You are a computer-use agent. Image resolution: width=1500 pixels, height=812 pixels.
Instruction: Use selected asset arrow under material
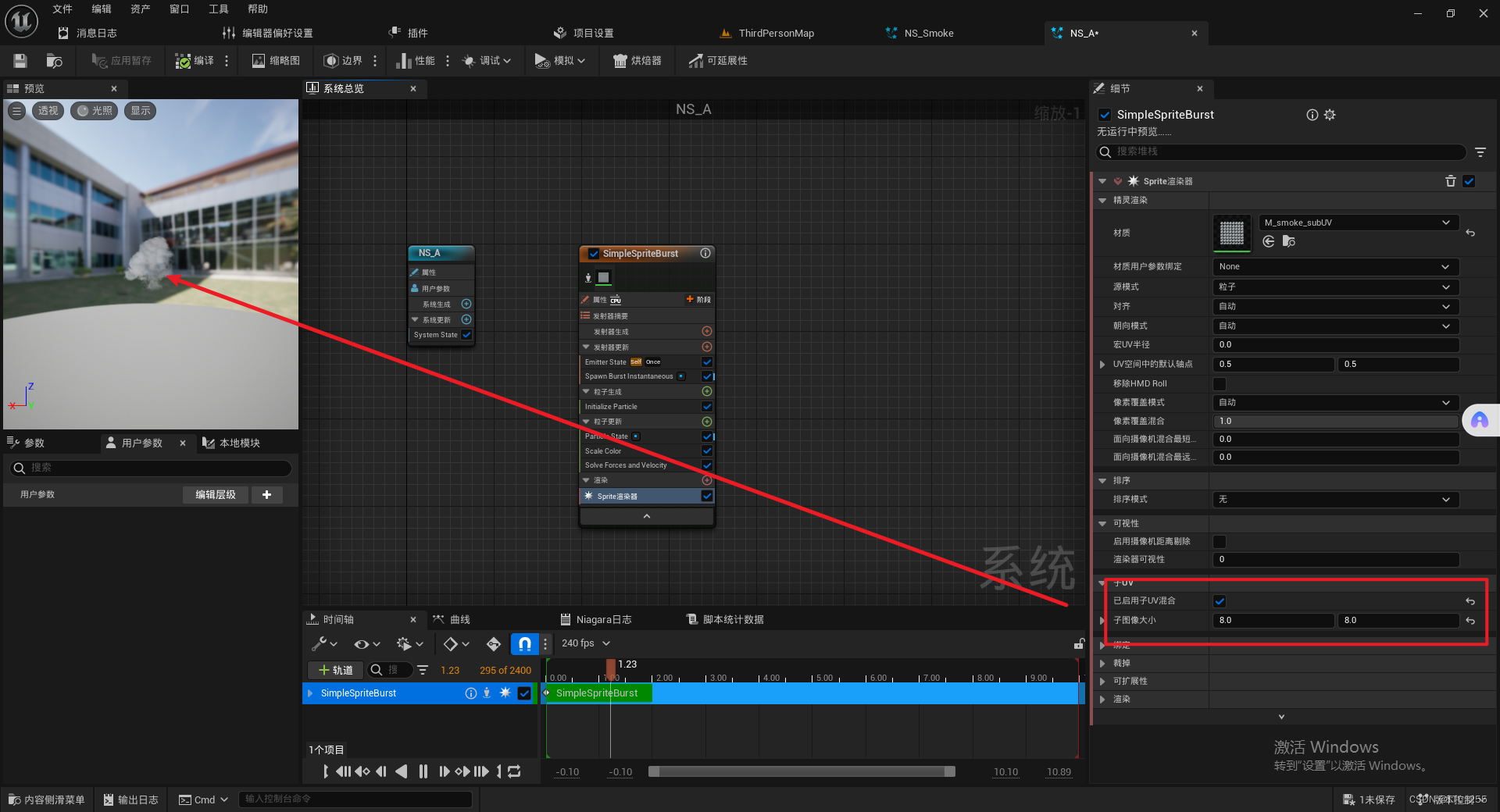click(1269, 241)
